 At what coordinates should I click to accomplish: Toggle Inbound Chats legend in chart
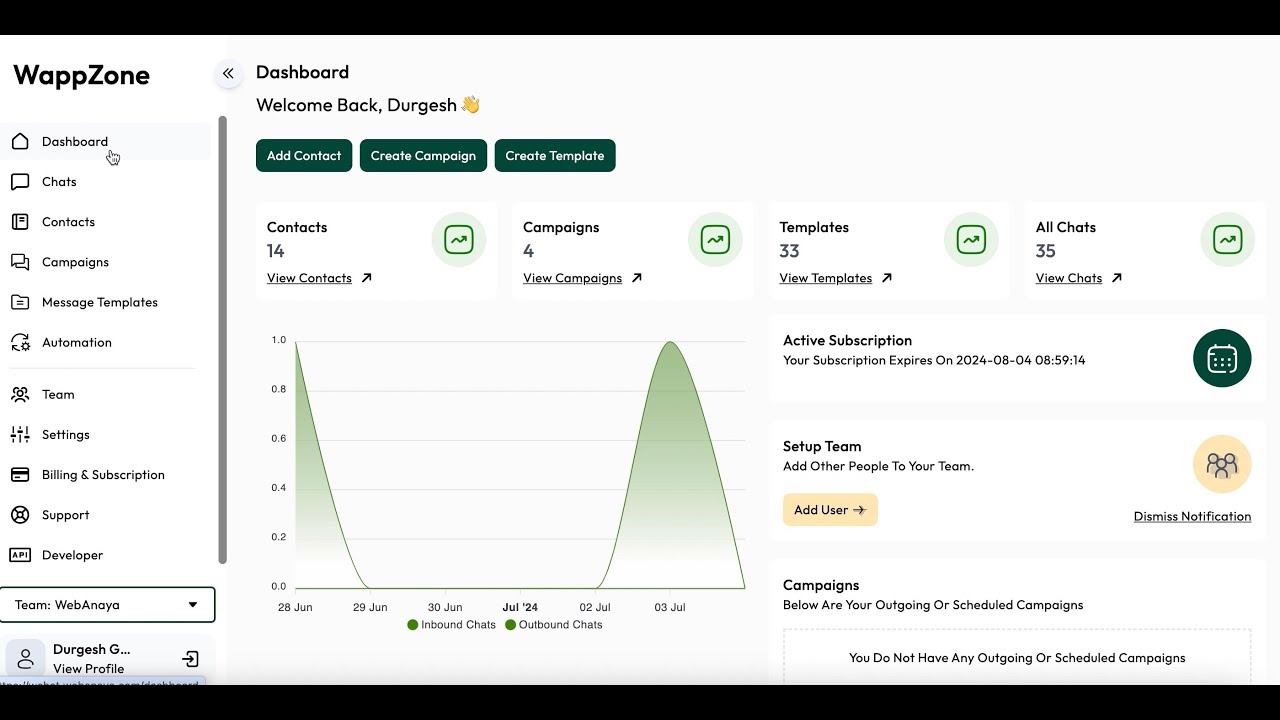pyautogui.click(x=451, y=624)
